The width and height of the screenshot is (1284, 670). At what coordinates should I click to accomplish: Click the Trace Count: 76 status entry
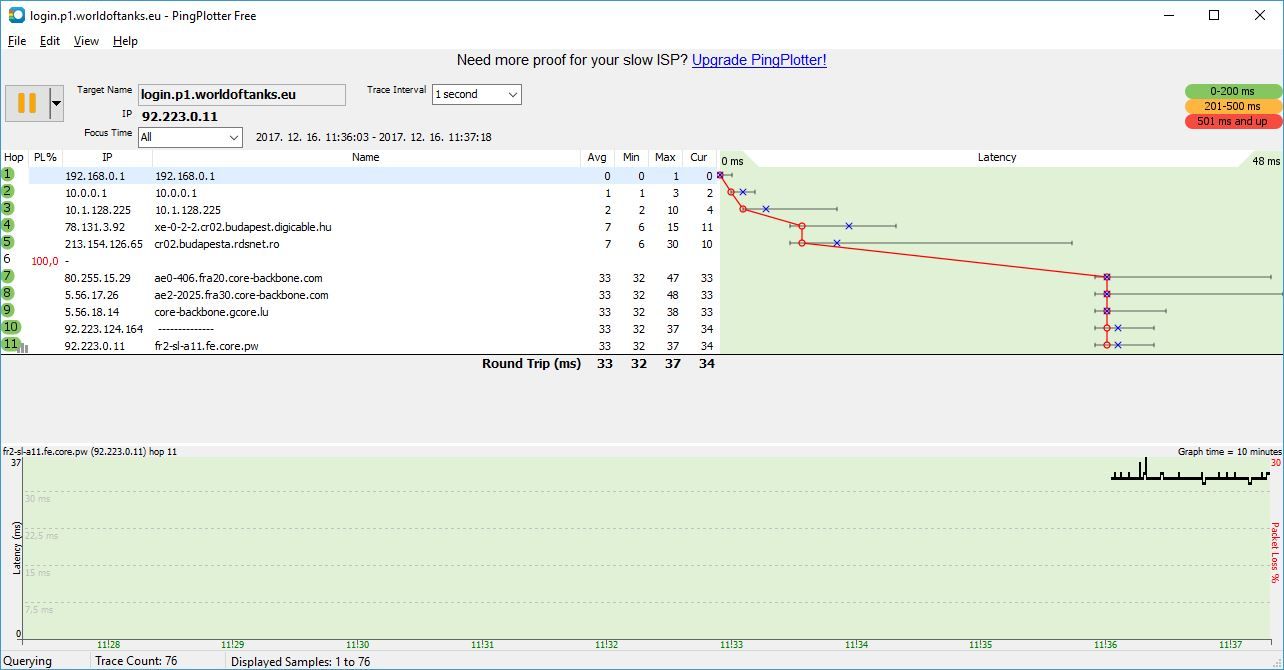tap(136, 661)
